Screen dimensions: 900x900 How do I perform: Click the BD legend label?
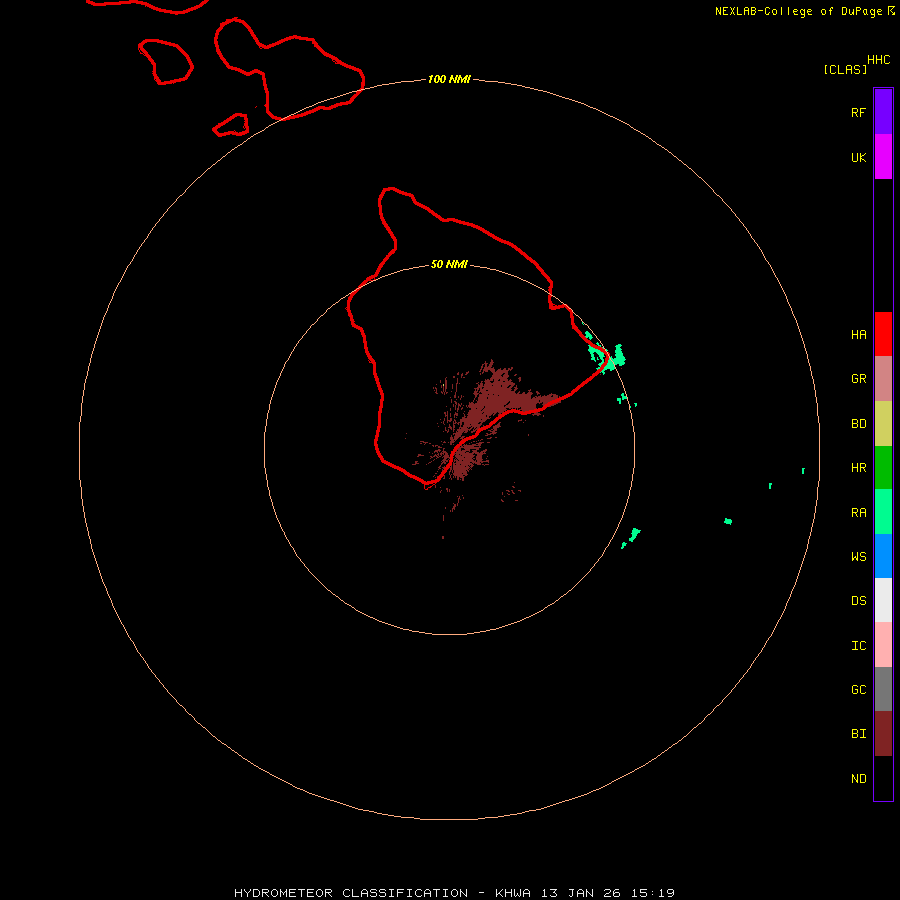858,424
